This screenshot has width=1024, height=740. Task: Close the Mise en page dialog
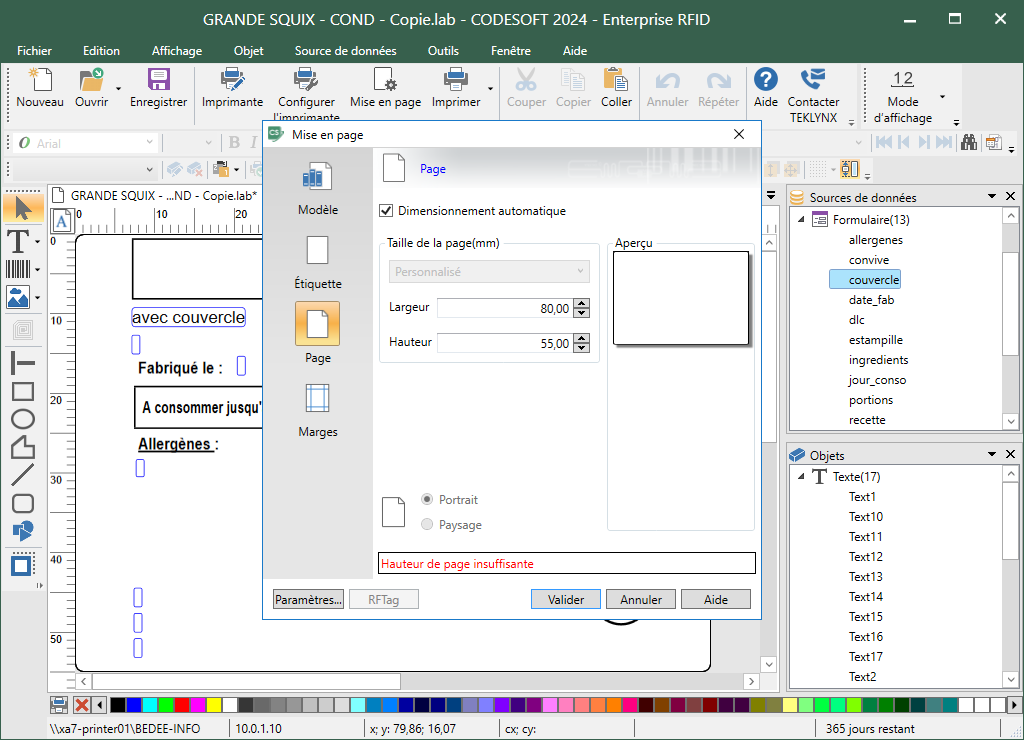[x=739, y=134]
